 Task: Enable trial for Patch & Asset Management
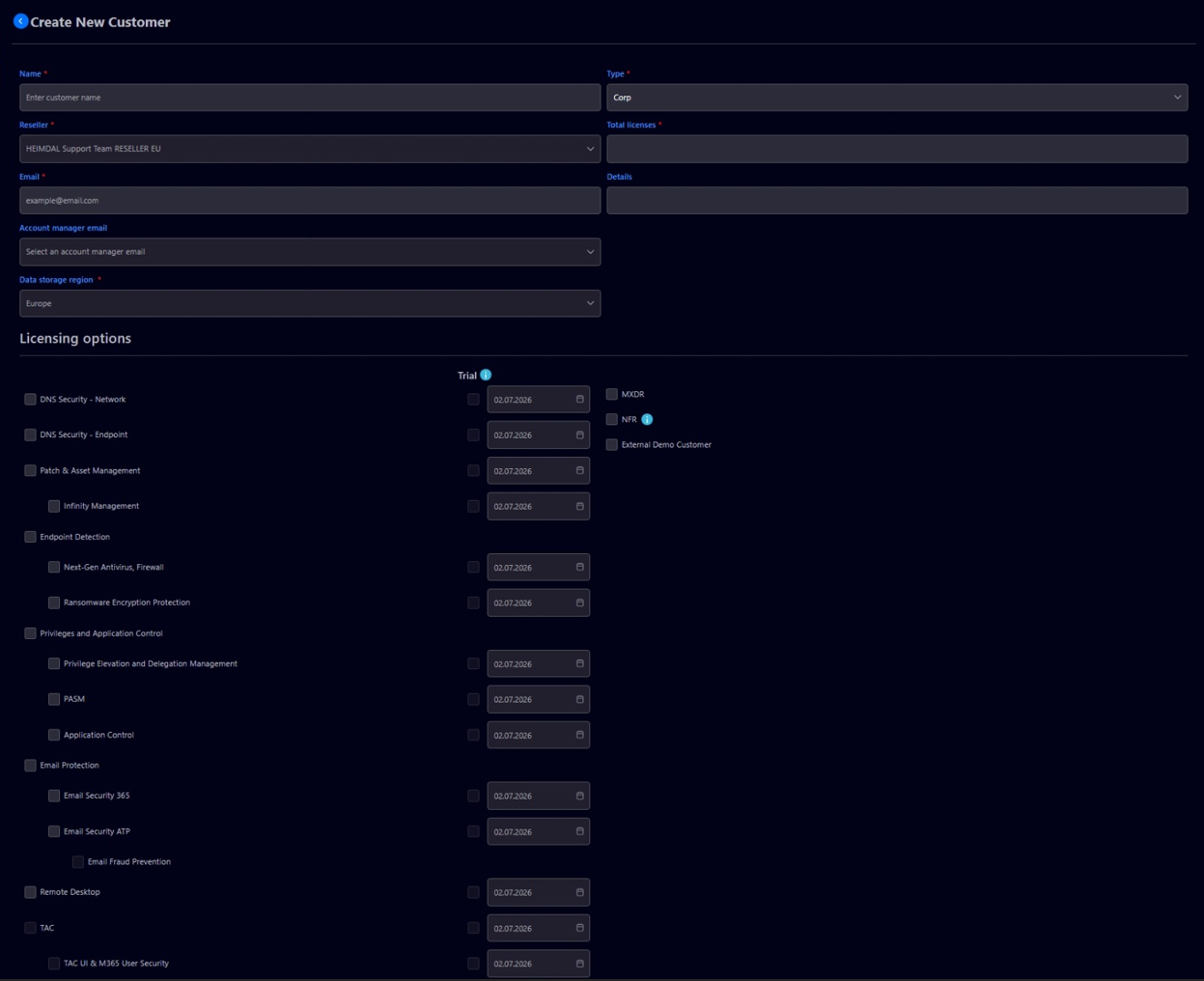click(x=473, y=470)
